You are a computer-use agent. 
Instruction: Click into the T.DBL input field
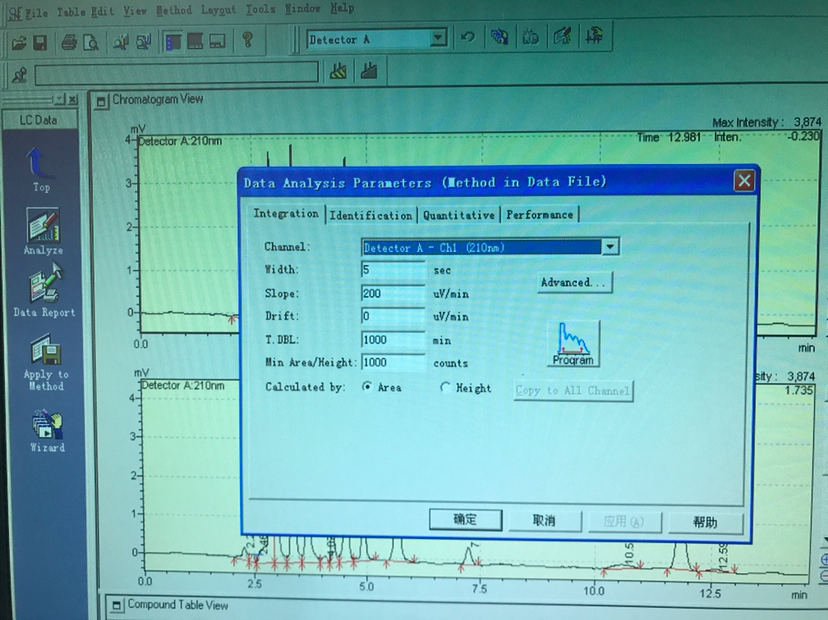coord(393,339)
